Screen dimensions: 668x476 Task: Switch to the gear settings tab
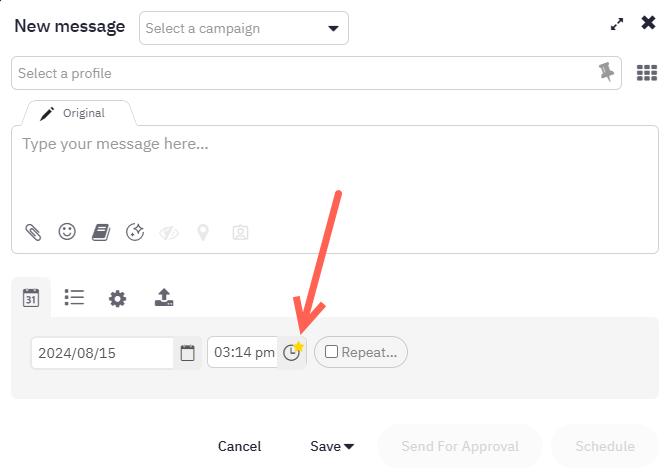point(117,299)
